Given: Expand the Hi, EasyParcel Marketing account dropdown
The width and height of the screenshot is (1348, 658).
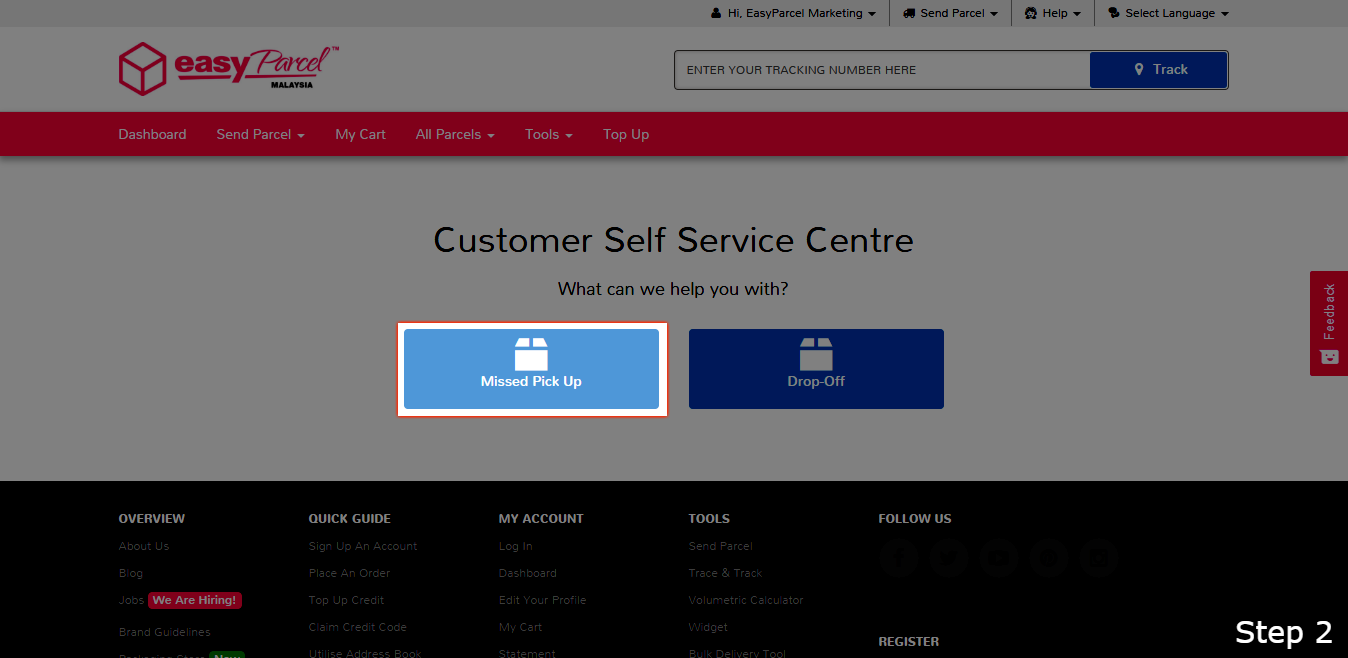Looking at the screenshot, I should 793,14.
